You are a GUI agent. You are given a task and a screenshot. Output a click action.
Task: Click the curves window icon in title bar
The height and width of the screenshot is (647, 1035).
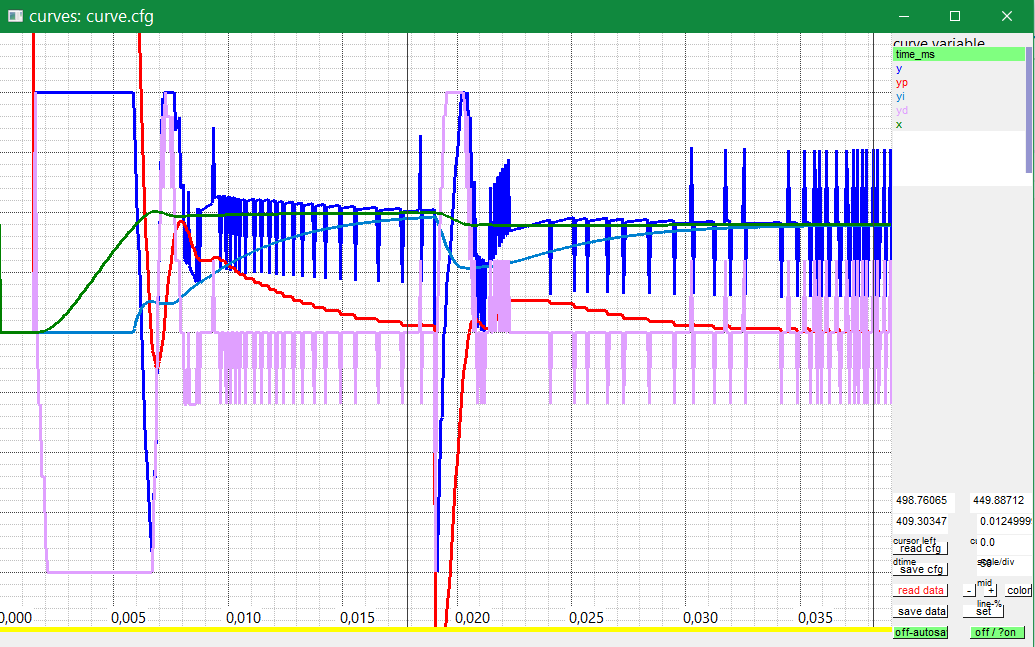coord(15,16)
